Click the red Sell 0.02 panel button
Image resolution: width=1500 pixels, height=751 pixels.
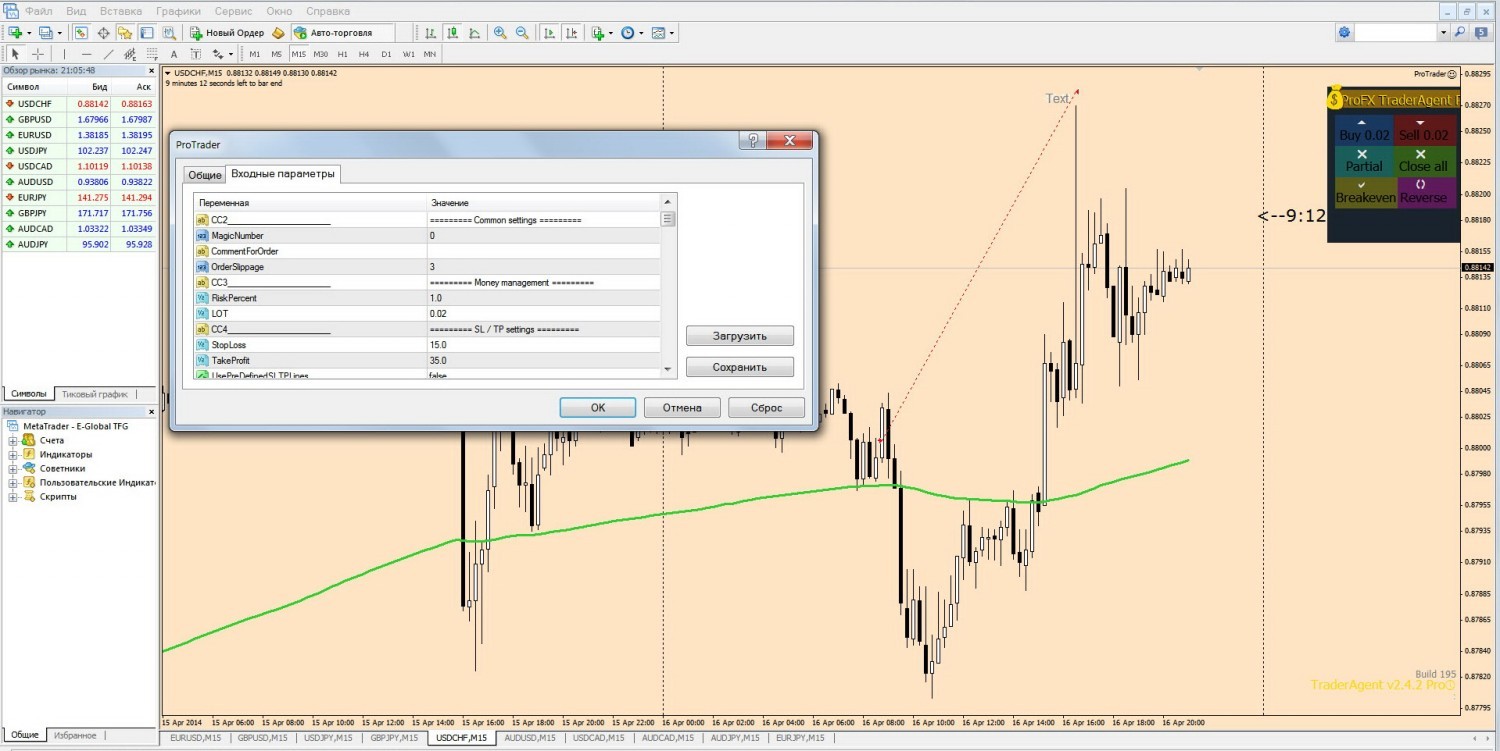[x=1423, y=131]
